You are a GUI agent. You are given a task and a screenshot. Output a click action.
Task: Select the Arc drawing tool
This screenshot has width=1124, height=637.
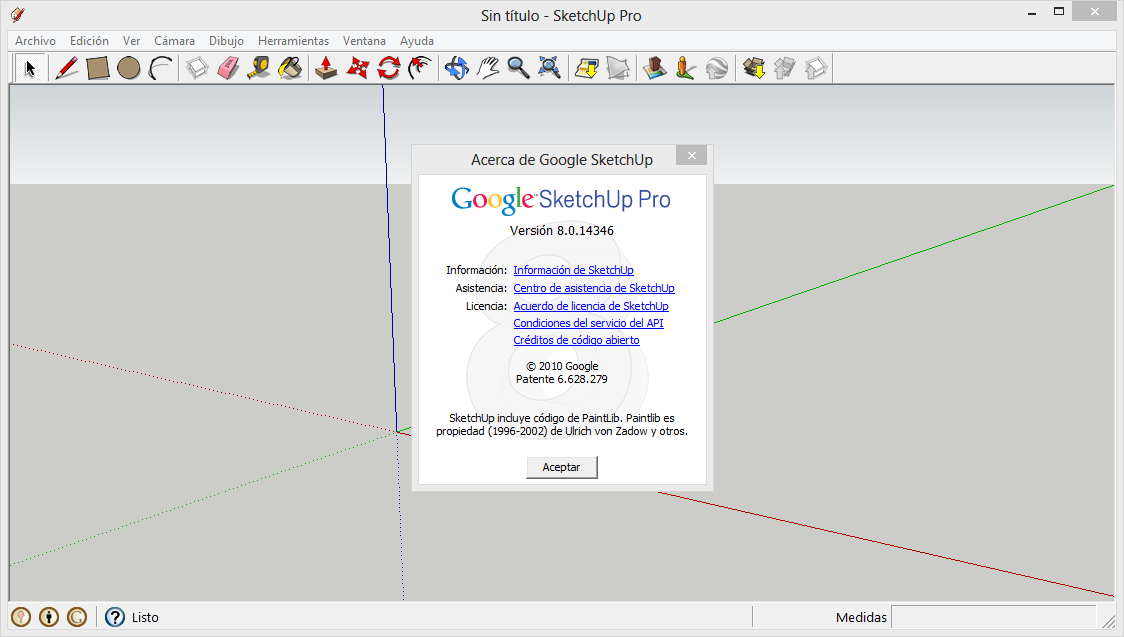point(160,68)
